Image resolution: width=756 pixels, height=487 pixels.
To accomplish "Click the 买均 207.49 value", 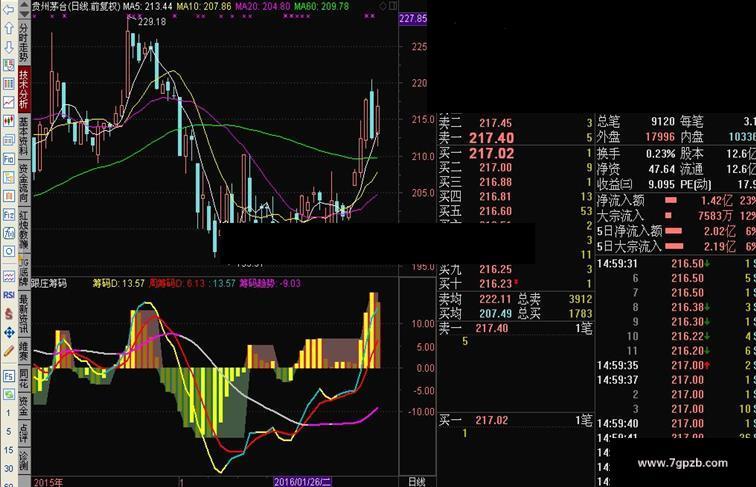I will coord(495,313).
